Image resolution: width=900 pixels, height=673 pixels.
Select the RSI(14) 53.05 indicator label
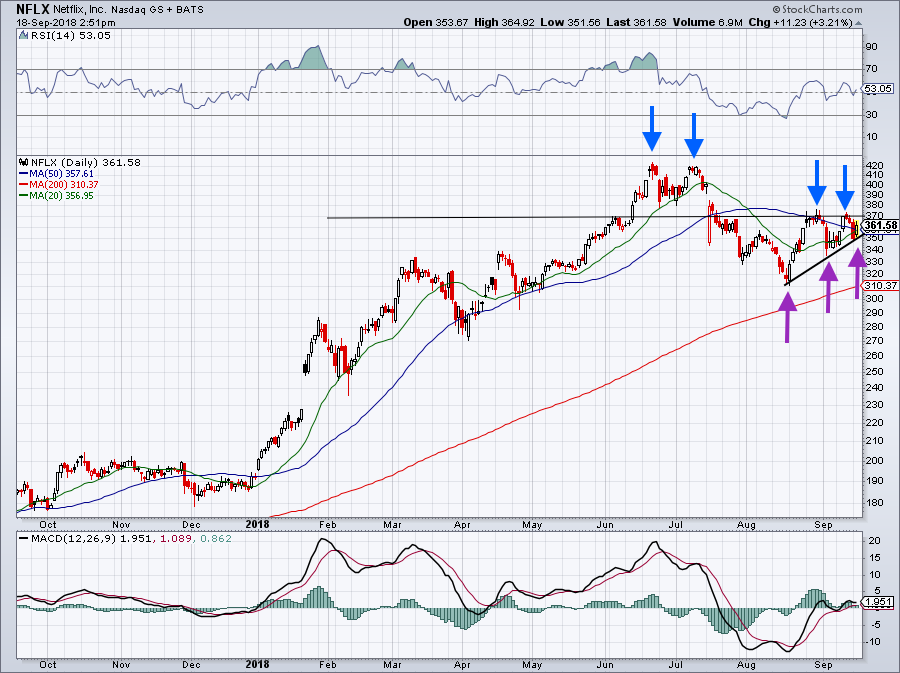71,36
